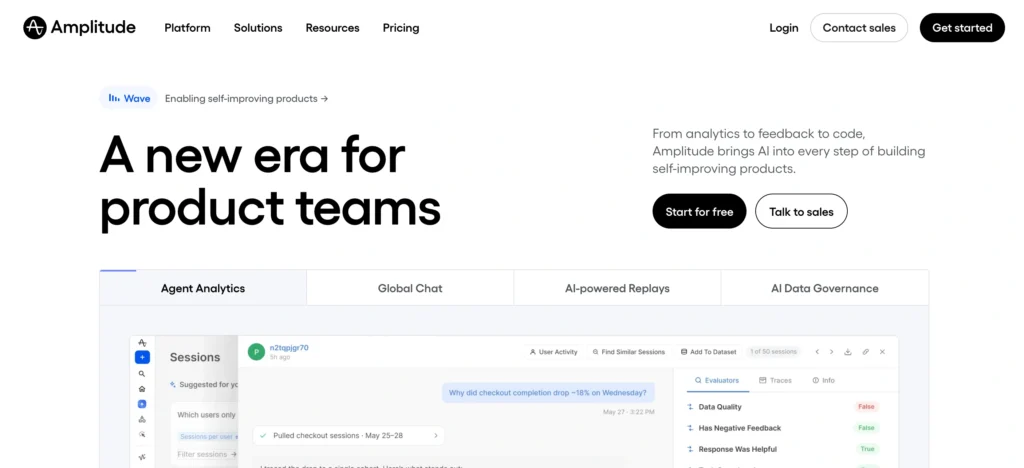The image size is (1024, 468).
Task: Go to next session with right chevron
Action: 831,352
